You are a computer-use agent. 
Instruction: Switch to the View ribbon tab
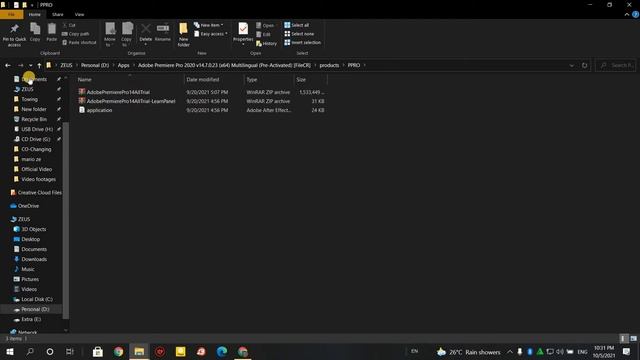point(79,14)
